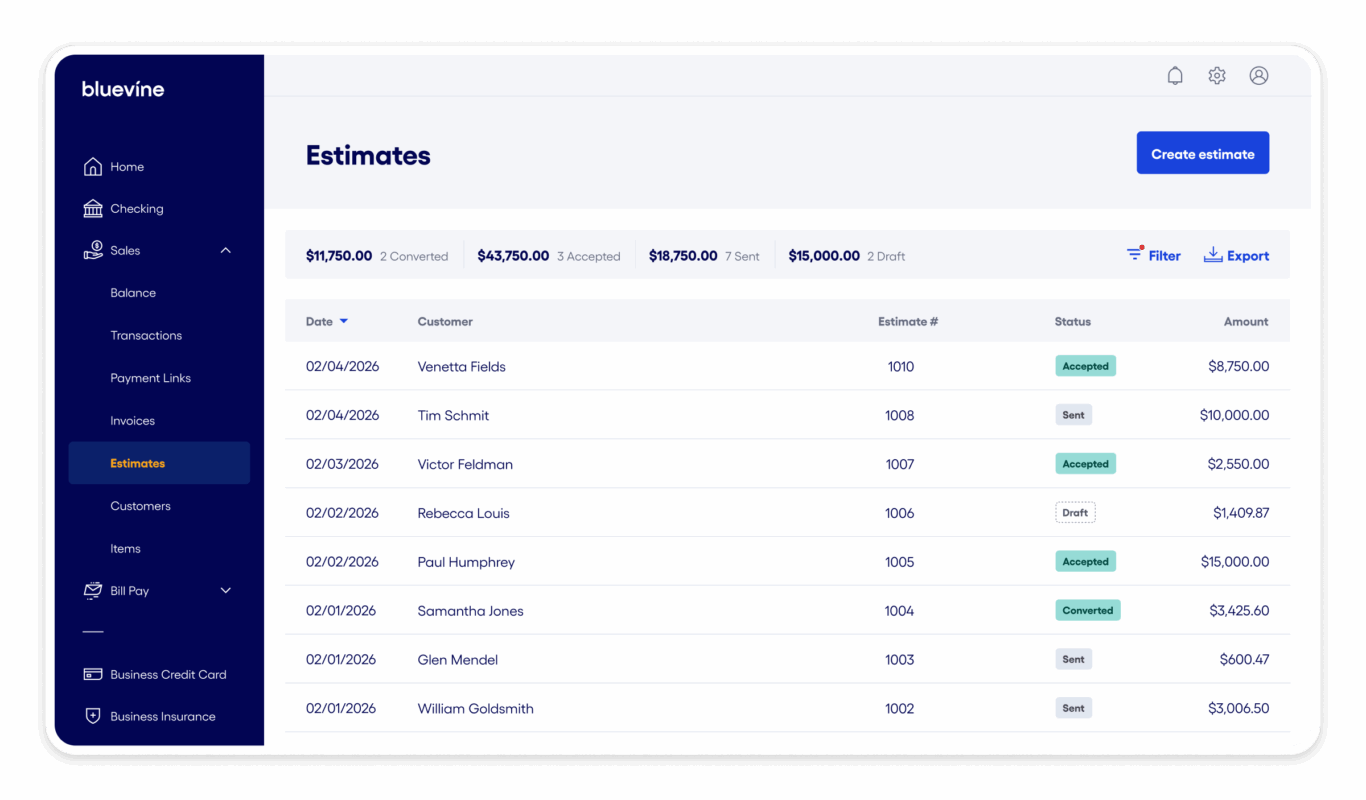Screen dimensions: 1366x800
Task: Click the Export download icon
Action: point(1213,255)
